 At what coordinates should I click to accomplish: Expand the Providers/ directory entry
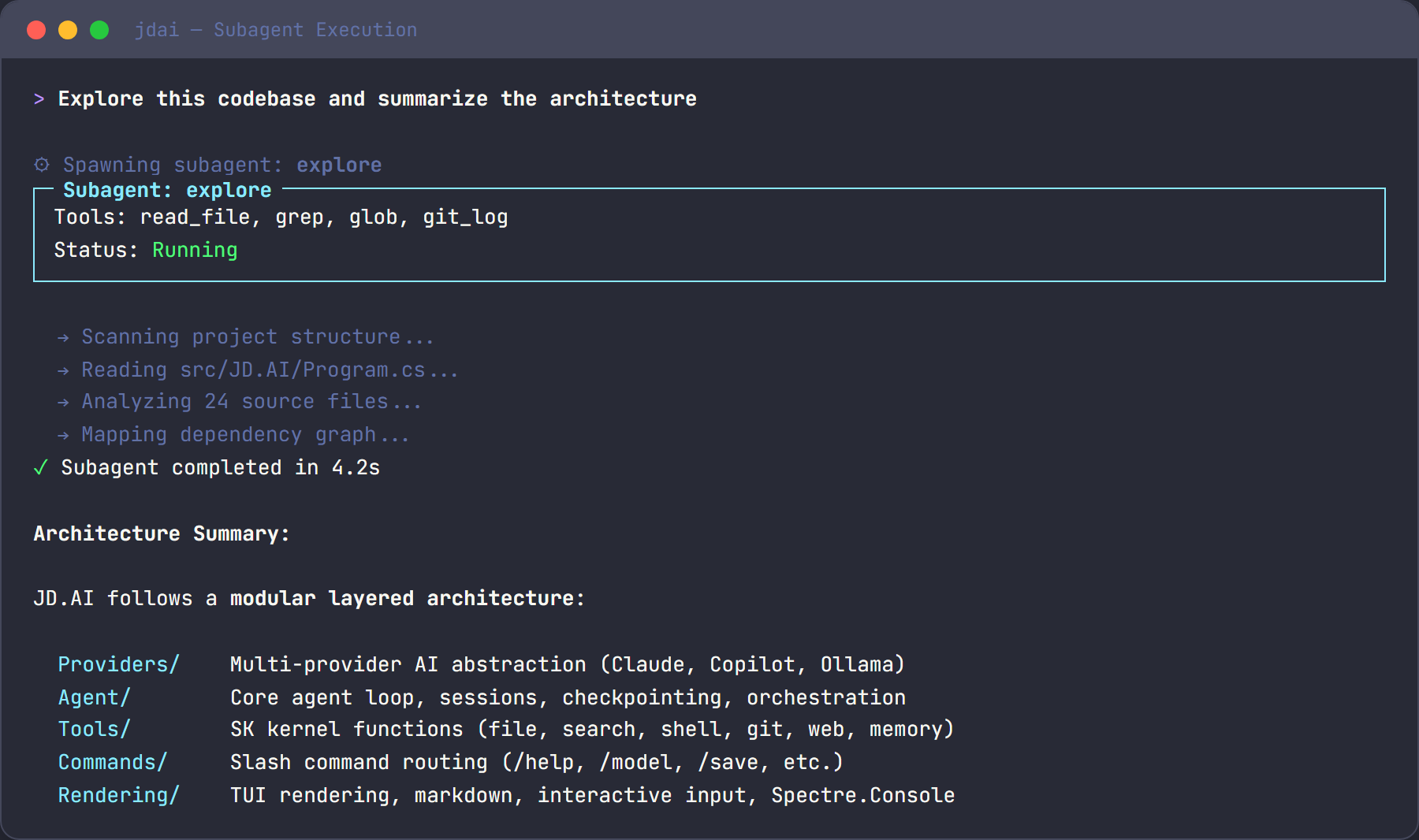click(118, 664)
